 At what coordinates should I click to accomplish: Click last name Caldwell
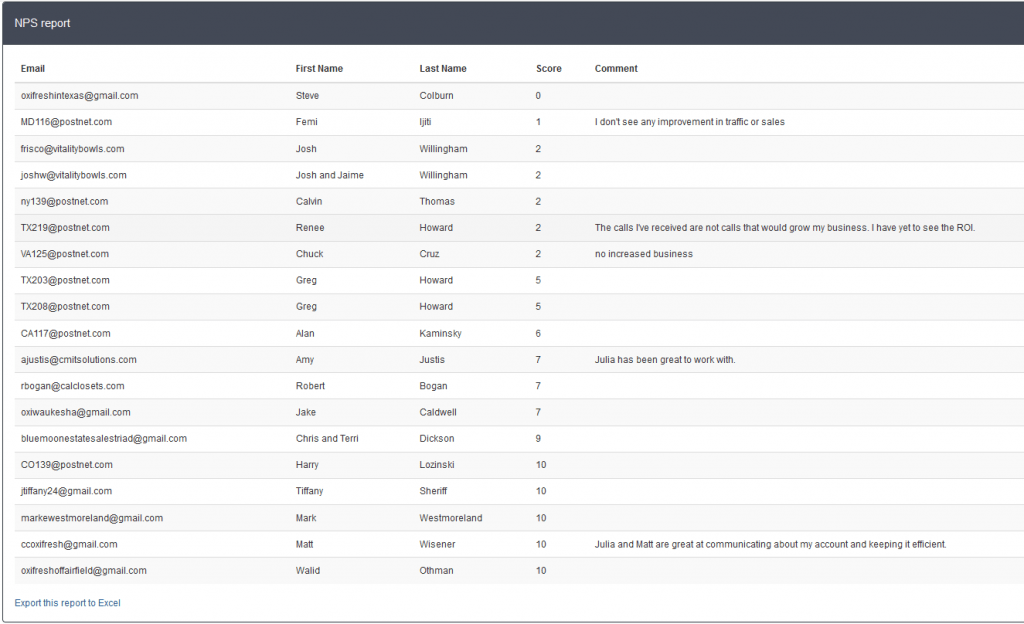click(438, 413)
